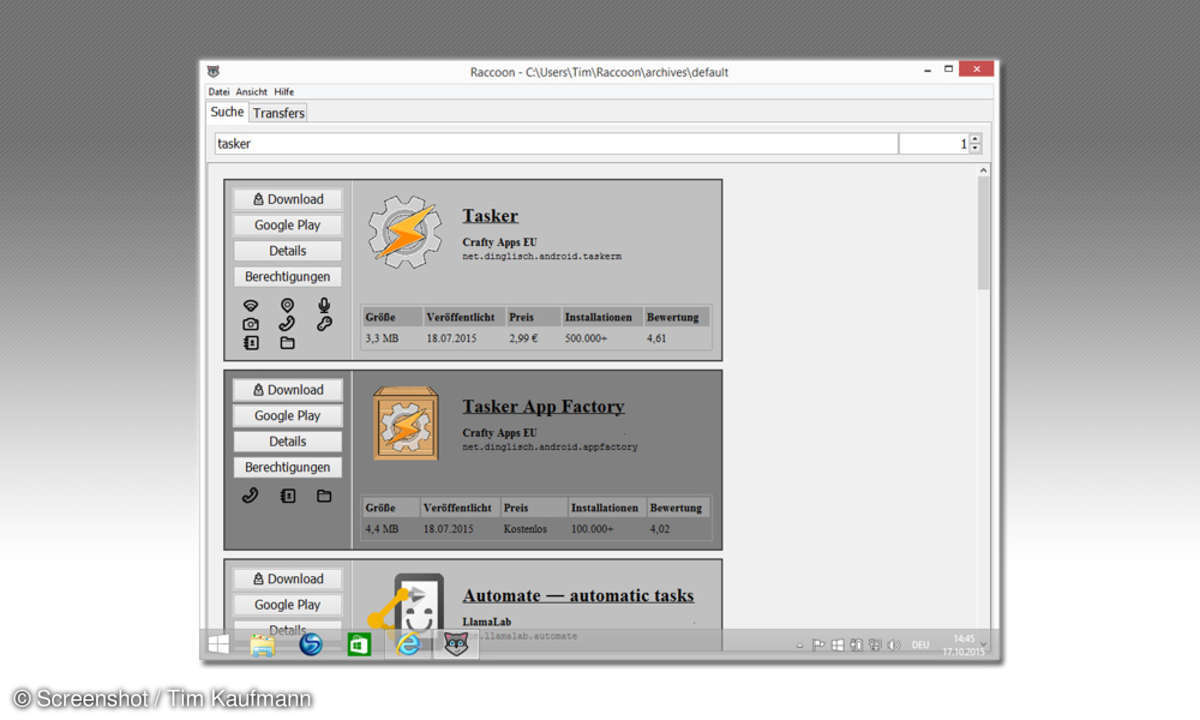This screenshot has height=720, width=1200.
Task: Click the folder storage icon in Tasker card
Action: coord(287,343)
